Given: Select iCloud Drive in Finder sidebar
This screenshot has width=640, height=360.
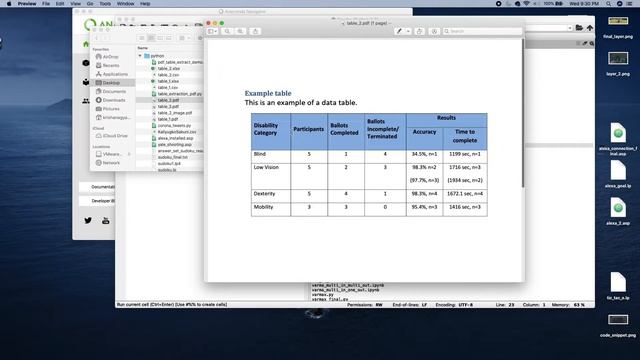Looking at the screenshot, I should 112,136.
